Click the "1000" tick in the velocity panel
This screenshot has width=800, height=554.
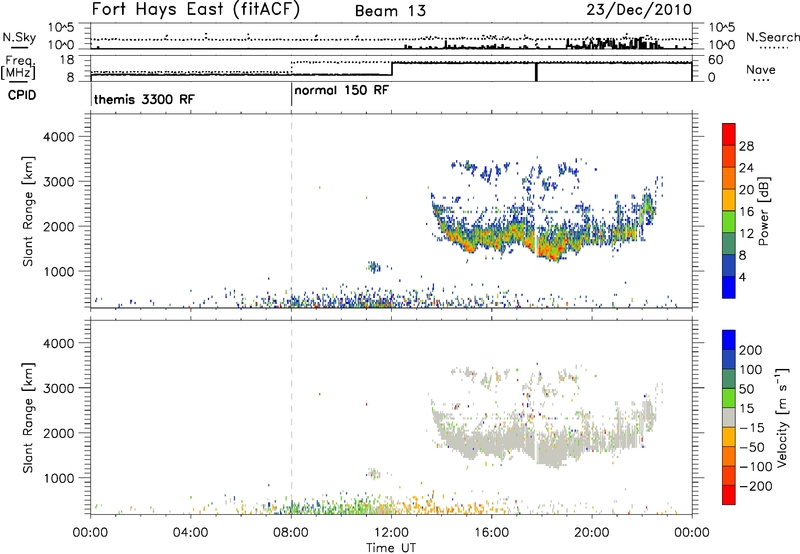tap(58, 478)
